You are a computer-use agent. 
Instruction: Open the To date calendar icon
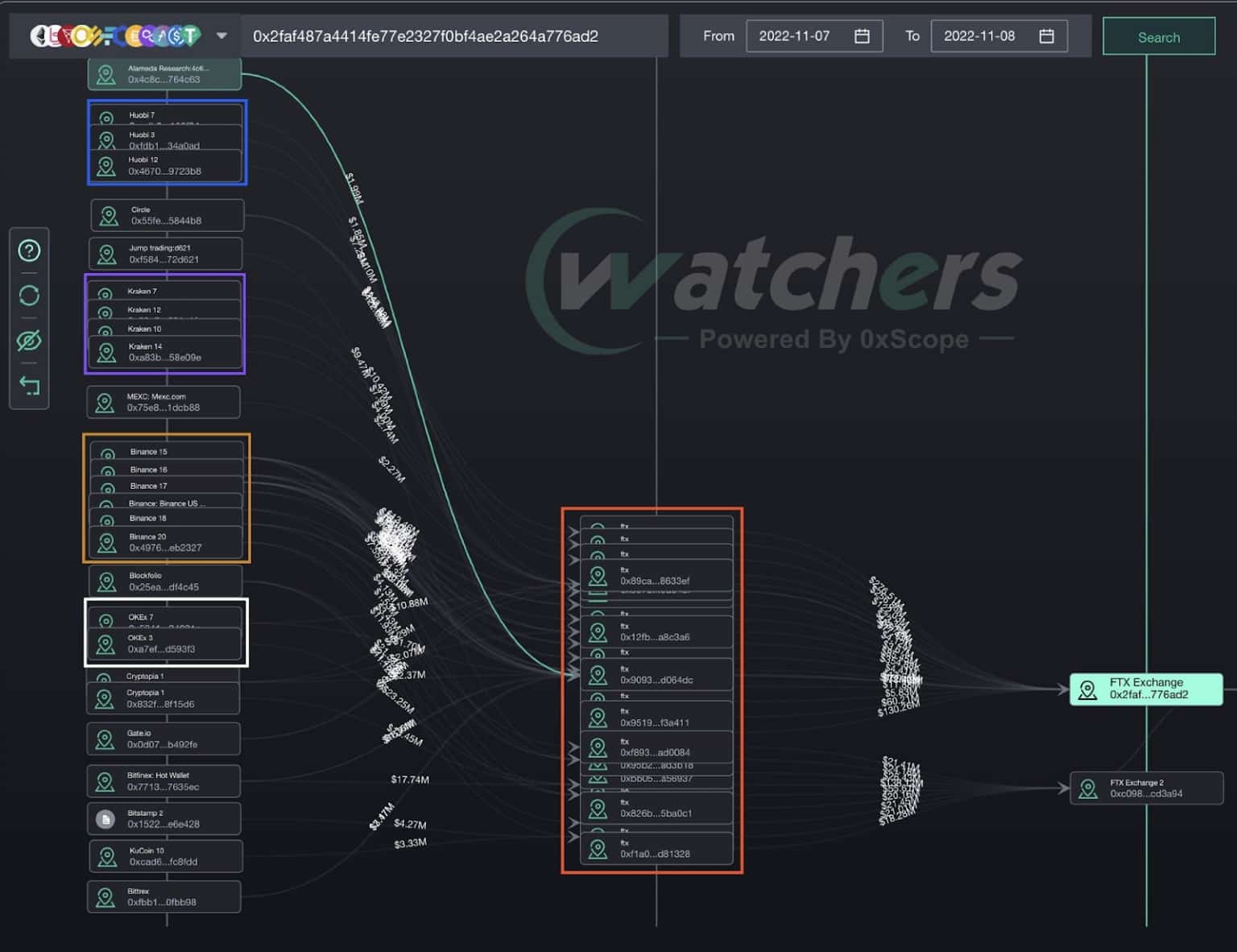pyautogui.click(x=1046, y=36)
